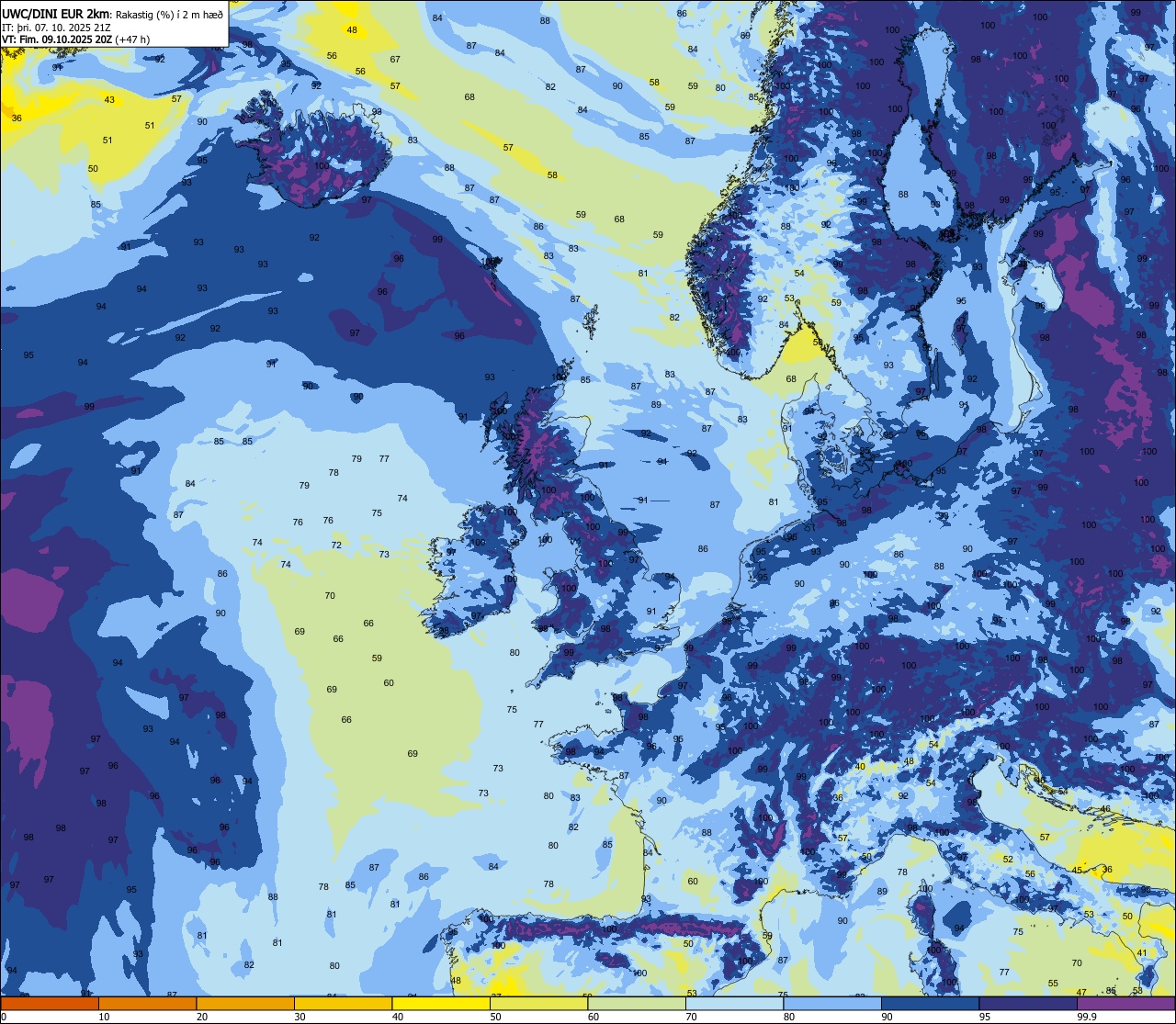The height and width of the screenshot is (1024, 1176).
Task: Click the legend label 20
Action: (202, 1017)
